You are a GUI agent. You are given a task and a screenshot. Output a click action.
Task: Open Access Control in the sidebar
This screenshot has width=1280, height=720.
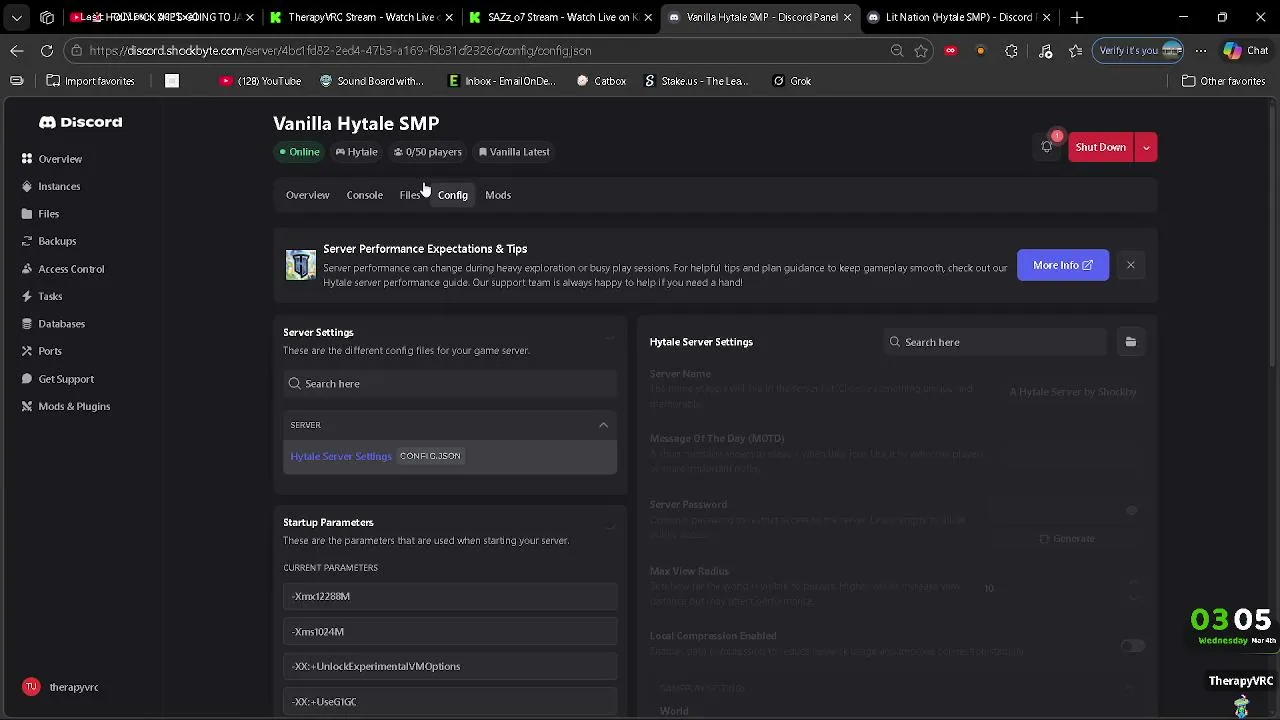[71, 269]
